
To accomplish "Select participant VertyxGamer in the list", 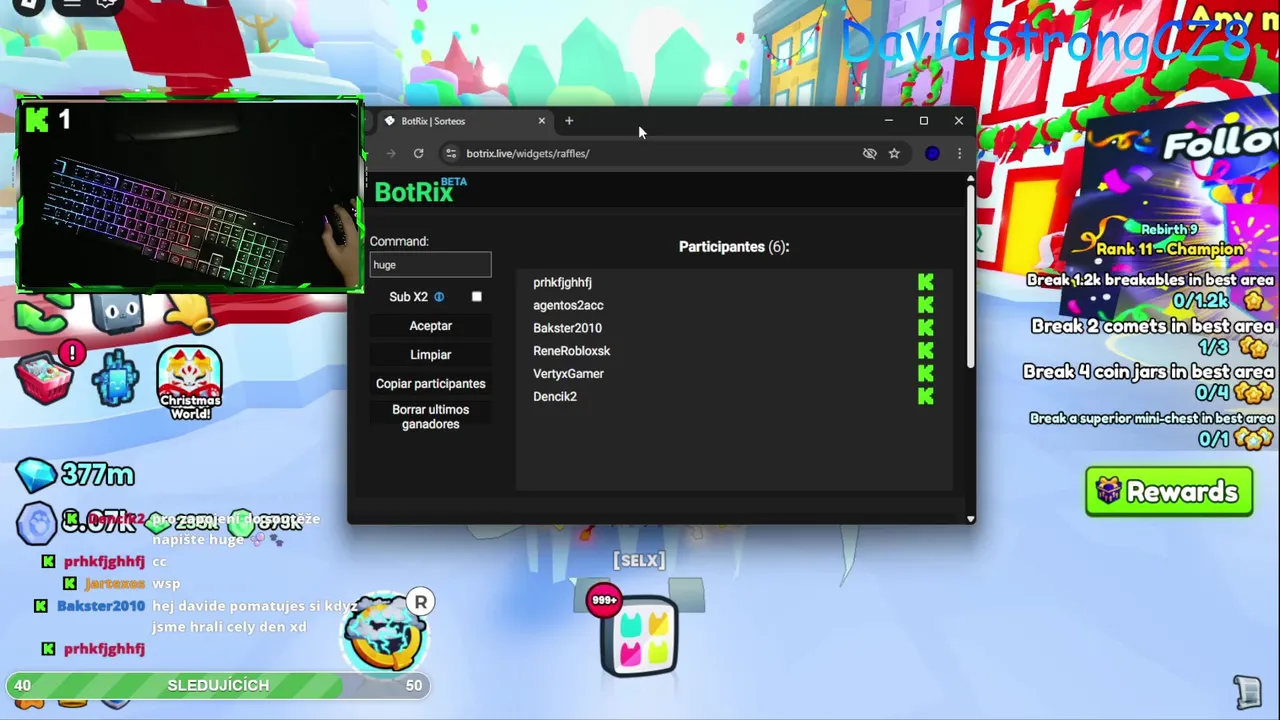I will coord(568,374).
